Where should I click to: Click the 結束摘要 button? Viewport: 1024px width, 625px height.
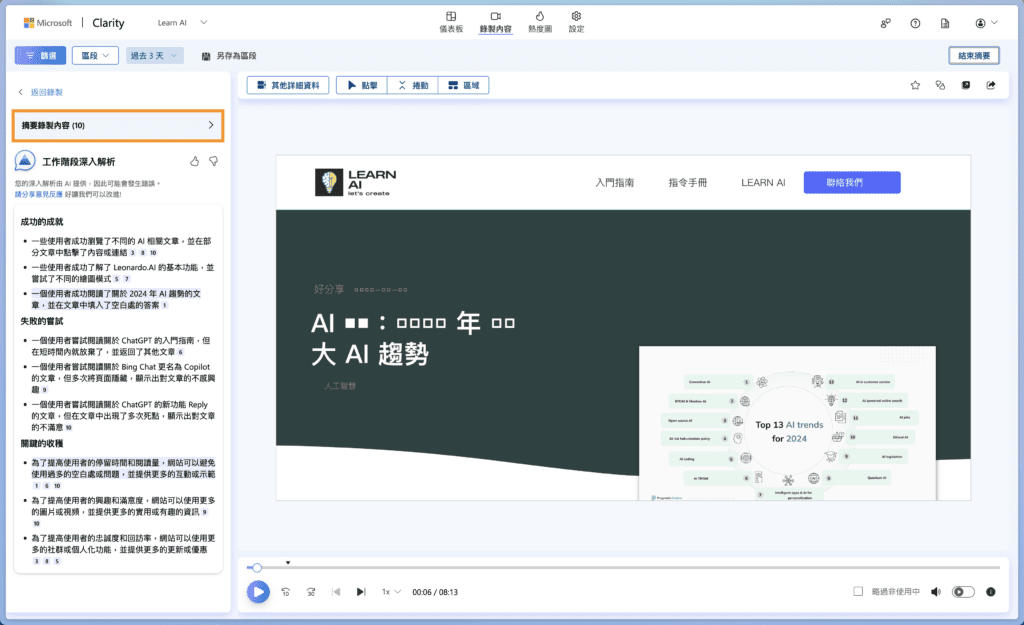coord(973,56)
